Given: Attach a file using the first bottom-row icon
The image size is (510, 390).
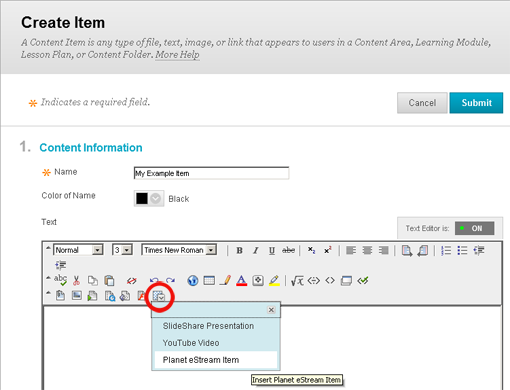Looking at the screenshot, I should (60, 296).
